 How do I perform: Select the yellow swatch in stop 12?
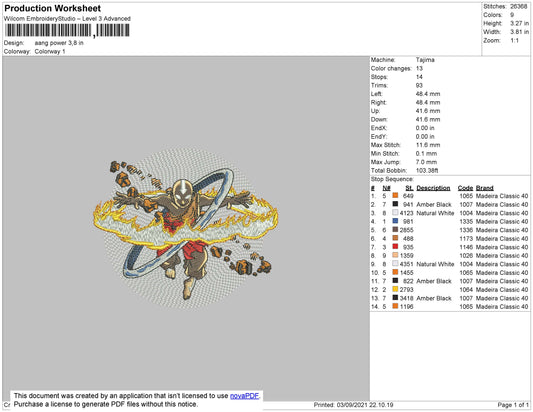[395, 289]
